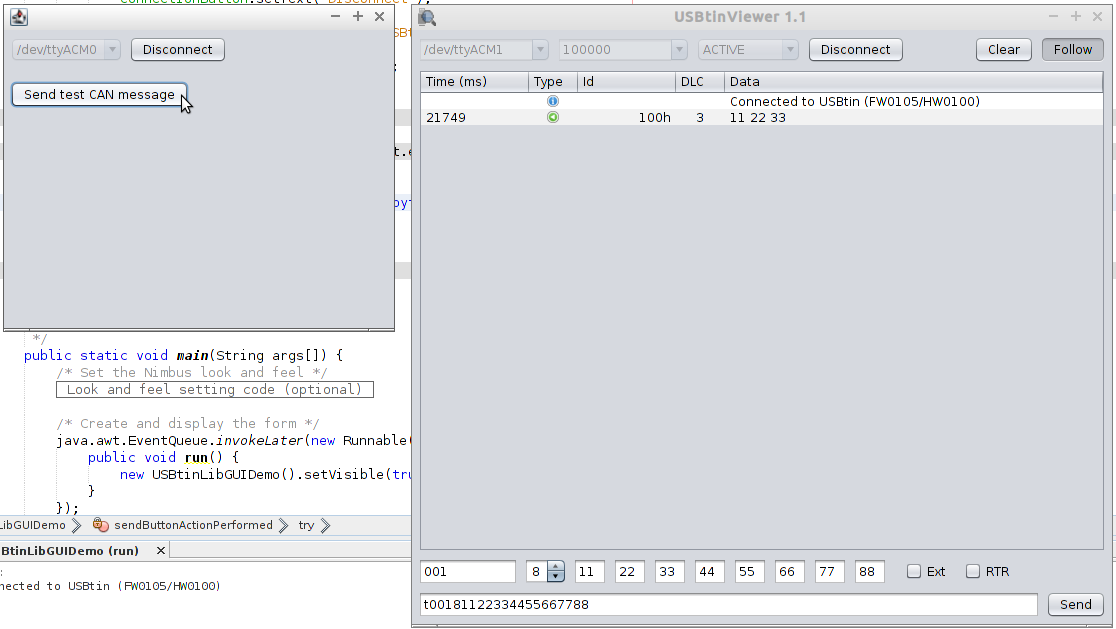Image resolution: width=1116 pixels, height=629 pixels.
Task: Click 'invokeLater' in the code editor
Action: tap(260, 441)
